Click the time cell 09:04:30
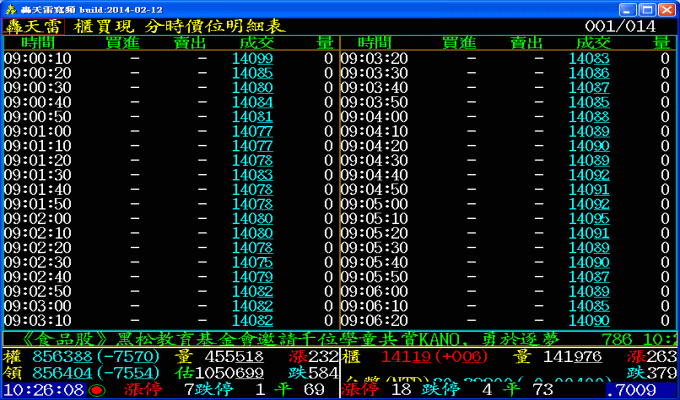 (x=374, y=161)
